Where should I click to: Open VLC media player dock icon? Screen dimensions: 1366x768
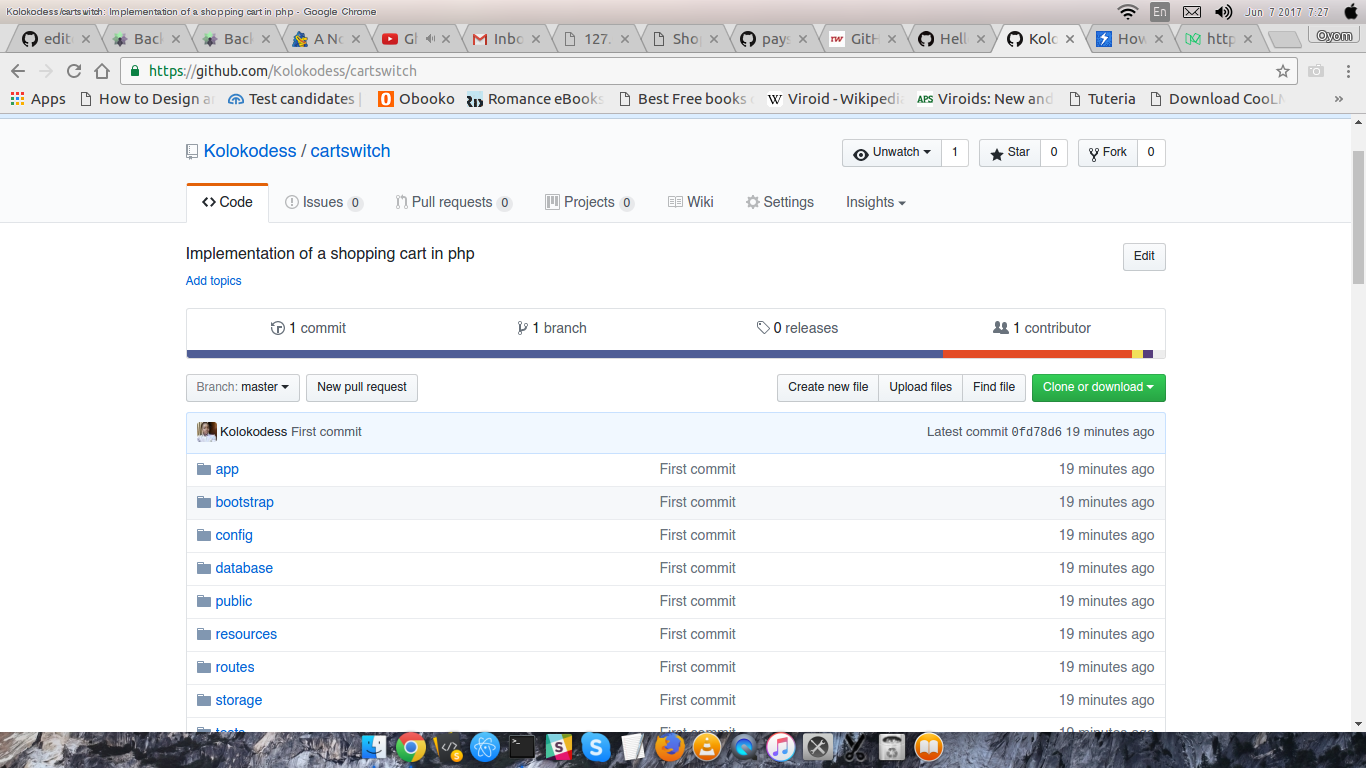pyautogui.click(x=707, y=747)
